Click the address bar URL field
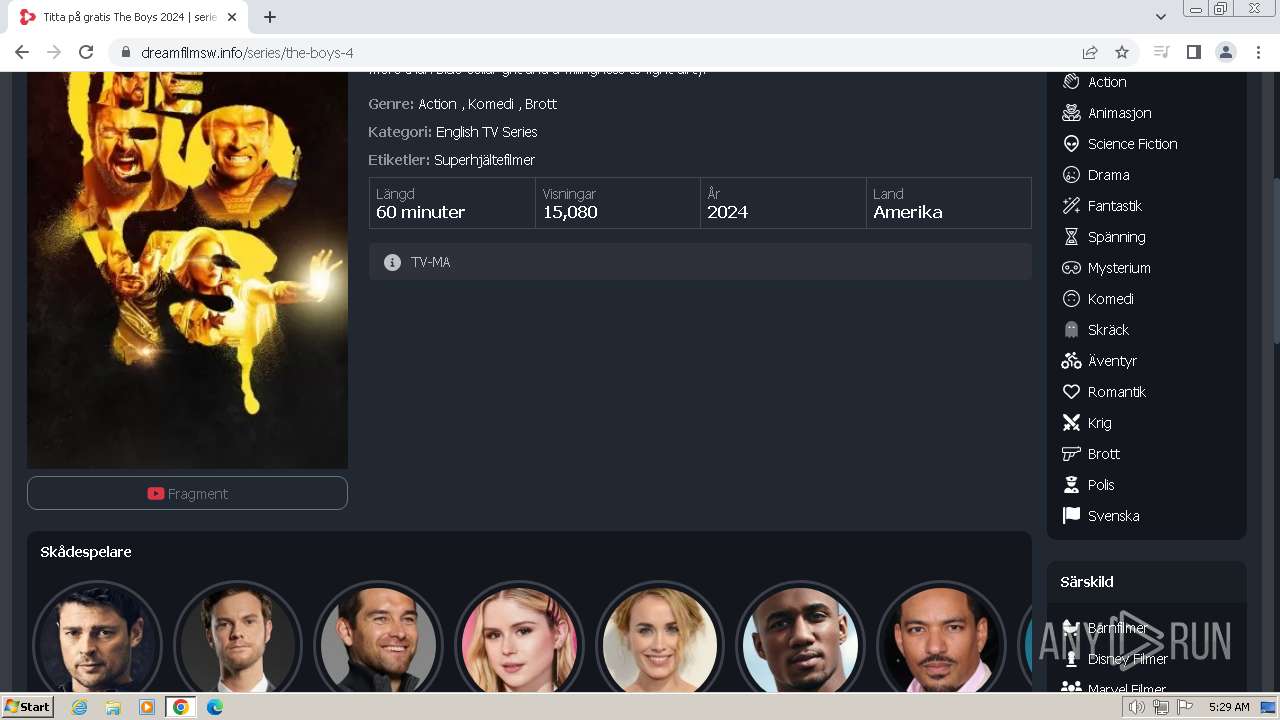The image size is (1280, 720). [x=600, y=52]
